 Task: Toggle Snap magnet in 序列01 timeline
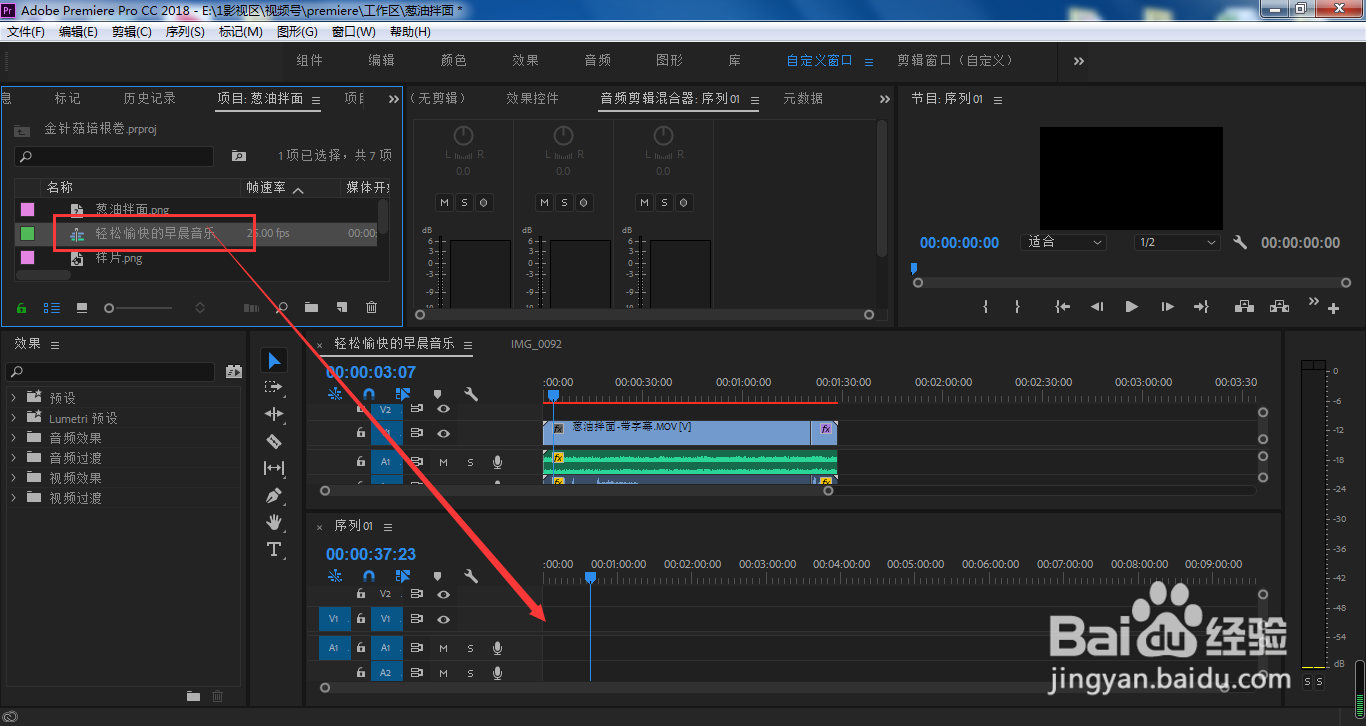point(369,576)
